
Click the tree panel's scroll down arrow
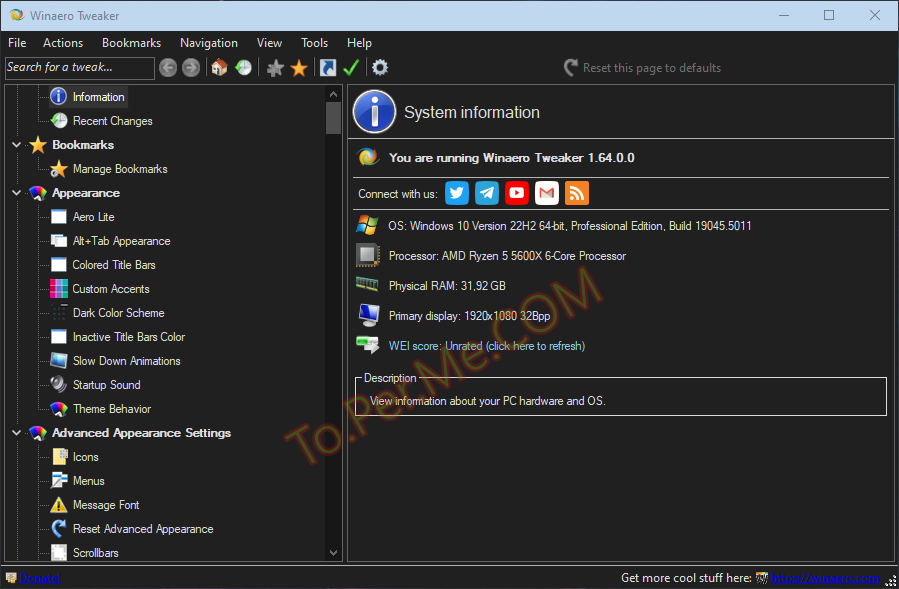click(333, 552)
